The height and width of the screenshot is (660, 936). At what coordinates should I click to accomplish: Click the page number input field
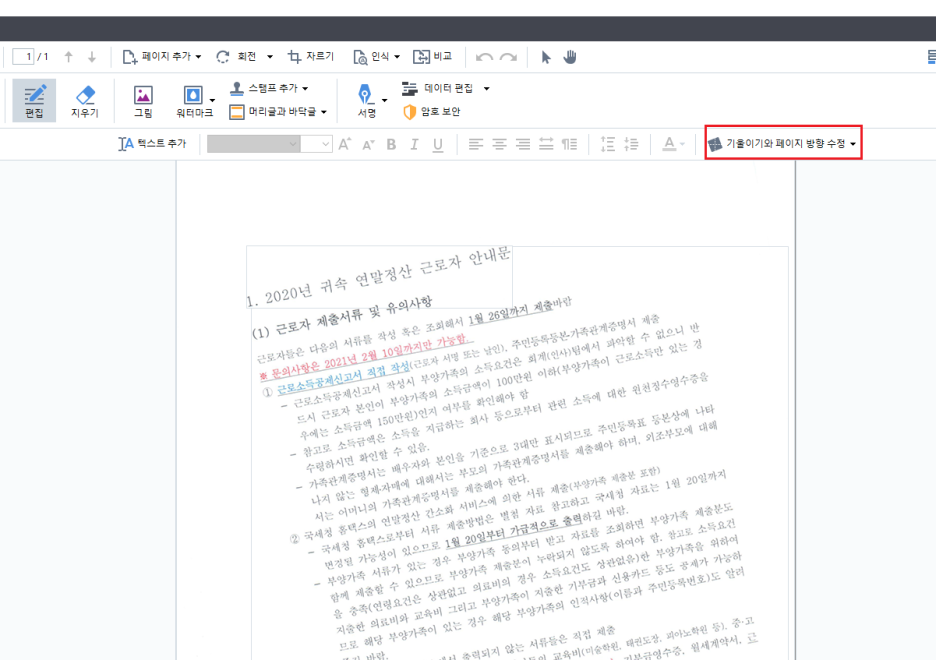(23, 57)
